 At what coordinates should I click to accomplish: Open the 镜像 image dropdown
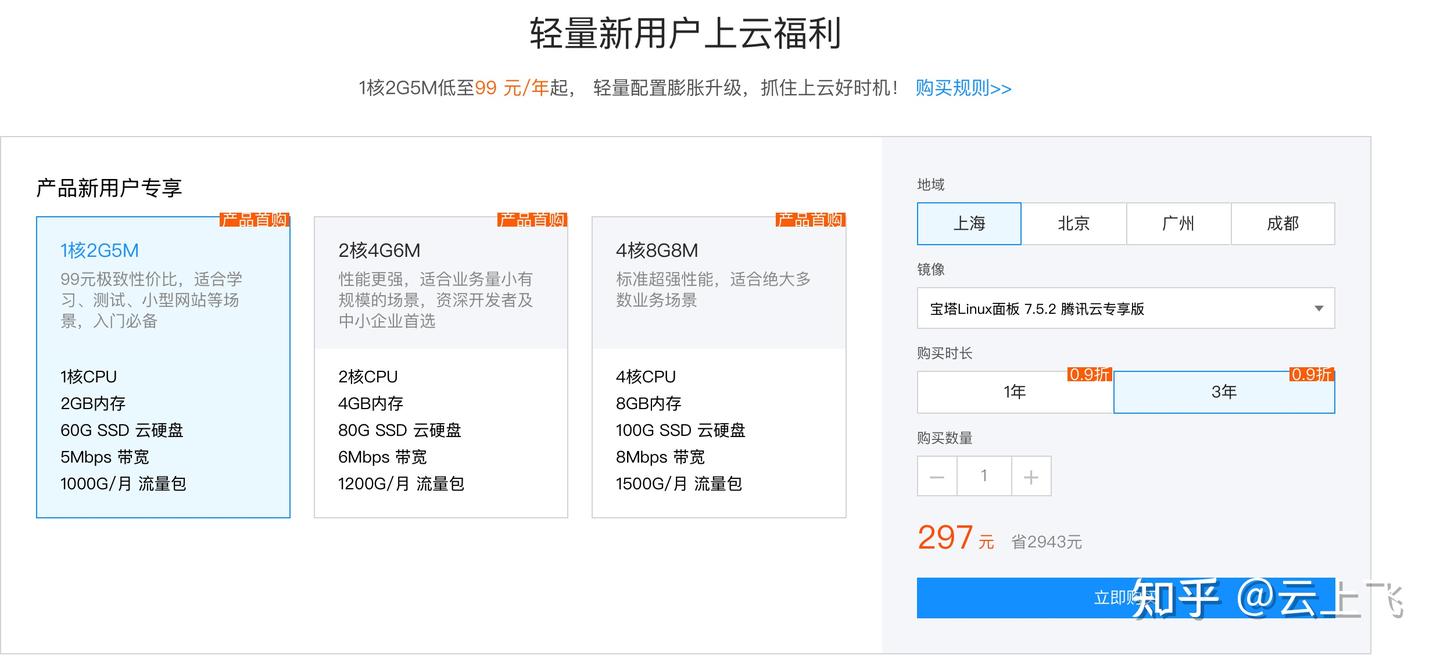1125,308
